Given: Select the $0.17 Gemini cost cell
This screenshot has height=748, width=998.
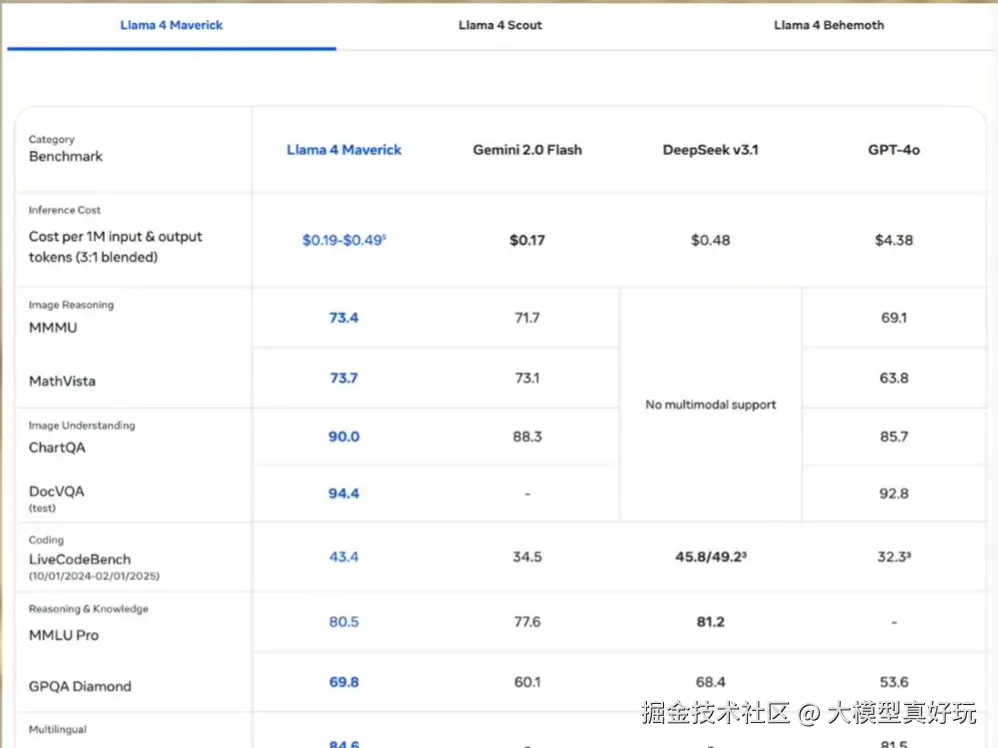Looking at the screenshot, I should point(527,240).
